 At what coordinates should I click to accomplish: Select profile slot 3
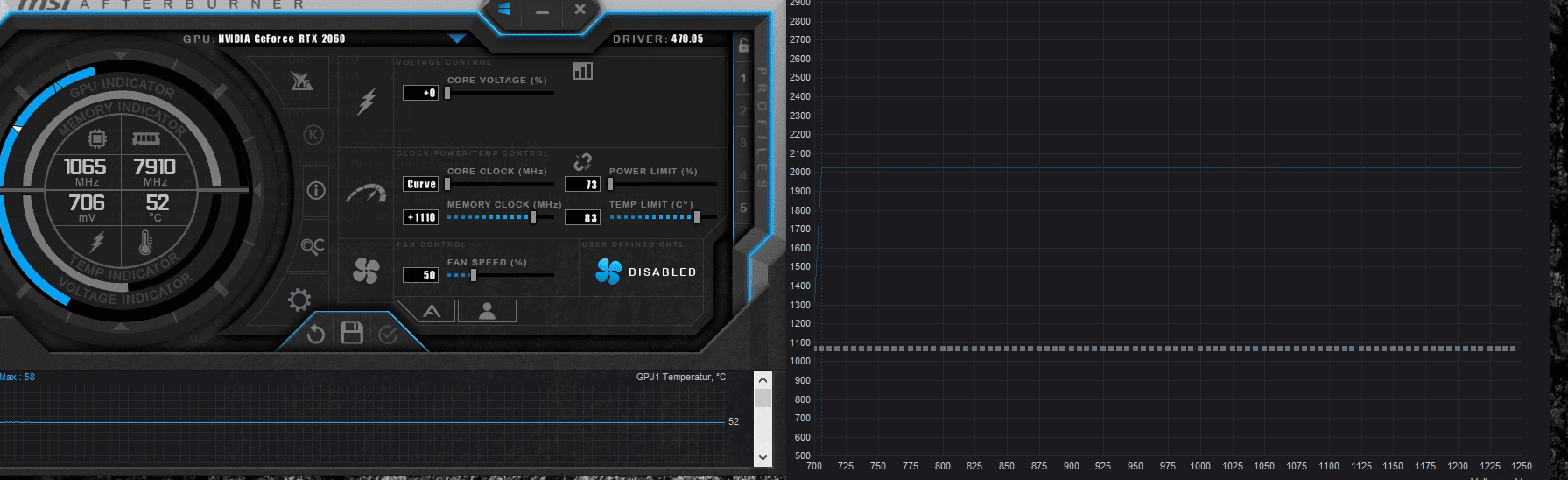(x=743, y=143)
